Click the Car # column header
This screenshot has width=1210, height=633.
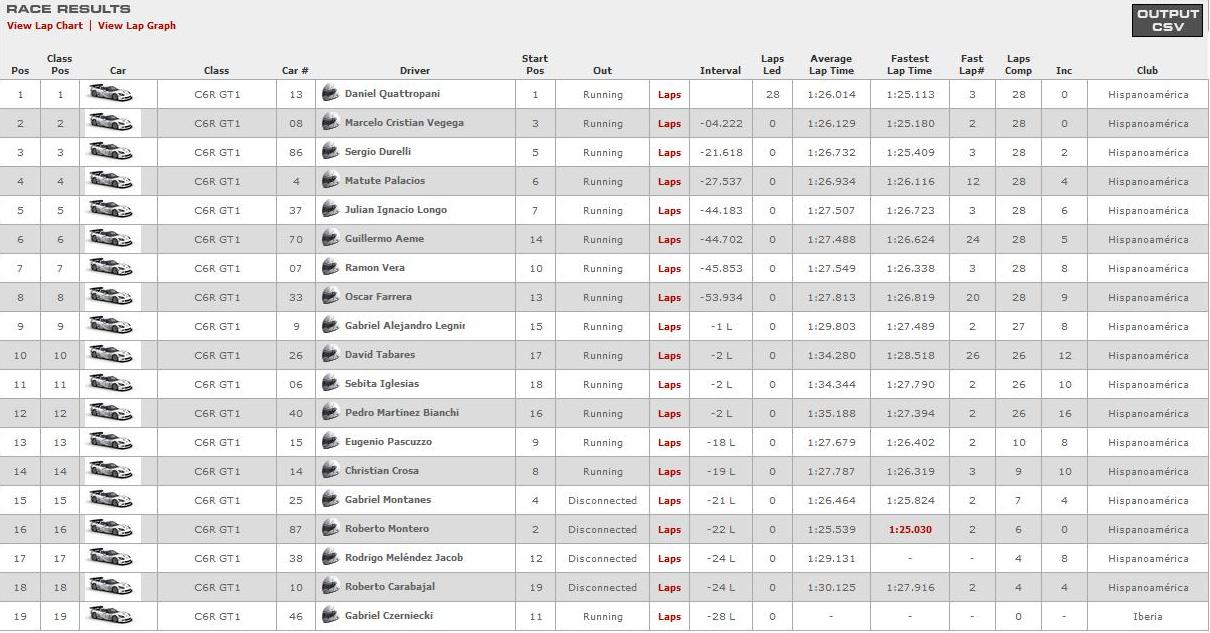pos(295,71)
